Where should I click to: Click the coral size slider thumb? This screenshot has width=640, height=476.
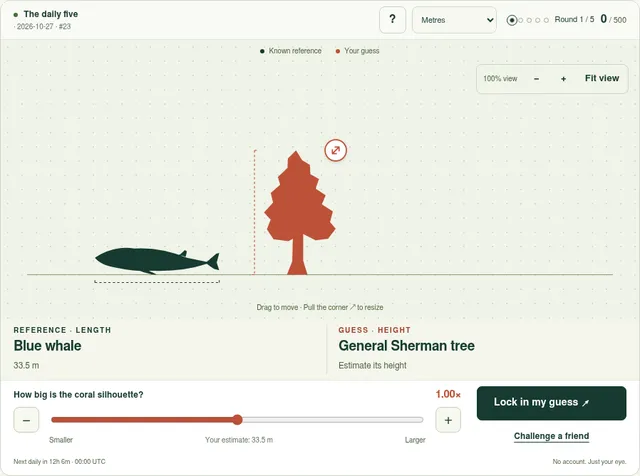(x=238, y=420)
